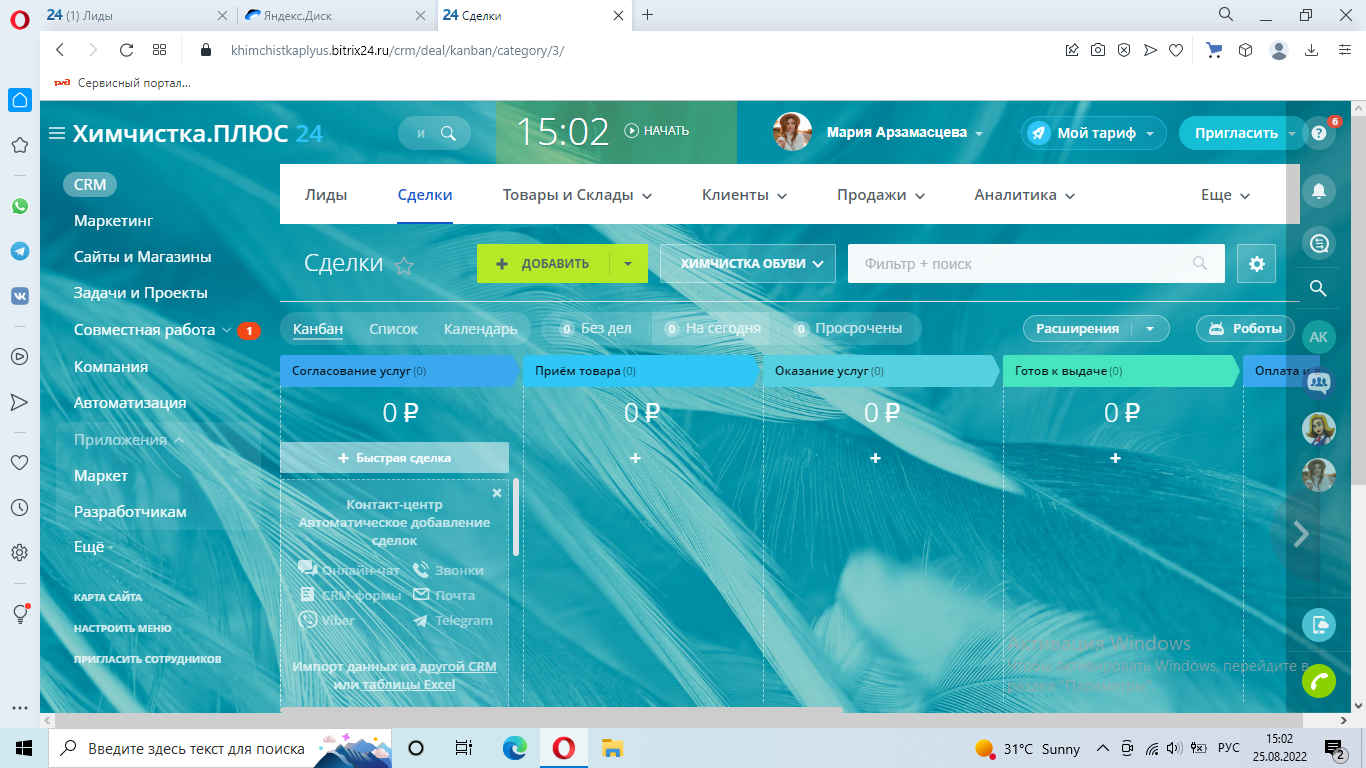Open the ХИМЧИСТКА ОБУВИ pipeline dropdown
The height and width of the screenshot is (768, 1366).
(748, 264)
